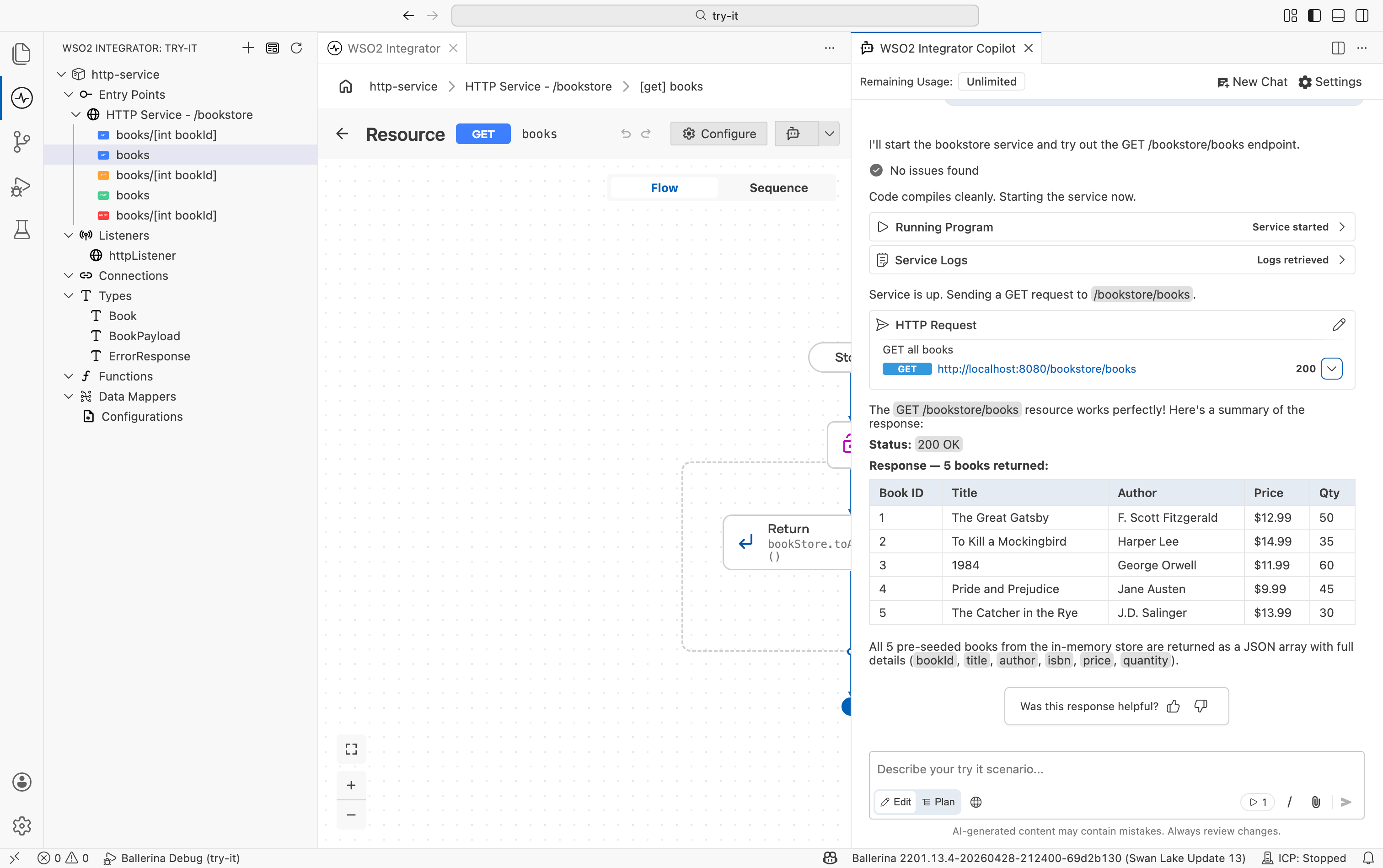Click the undo icon in Resource toolbar
The width and height of the screenshot is (1383, 868).
(x=626, y=134)
